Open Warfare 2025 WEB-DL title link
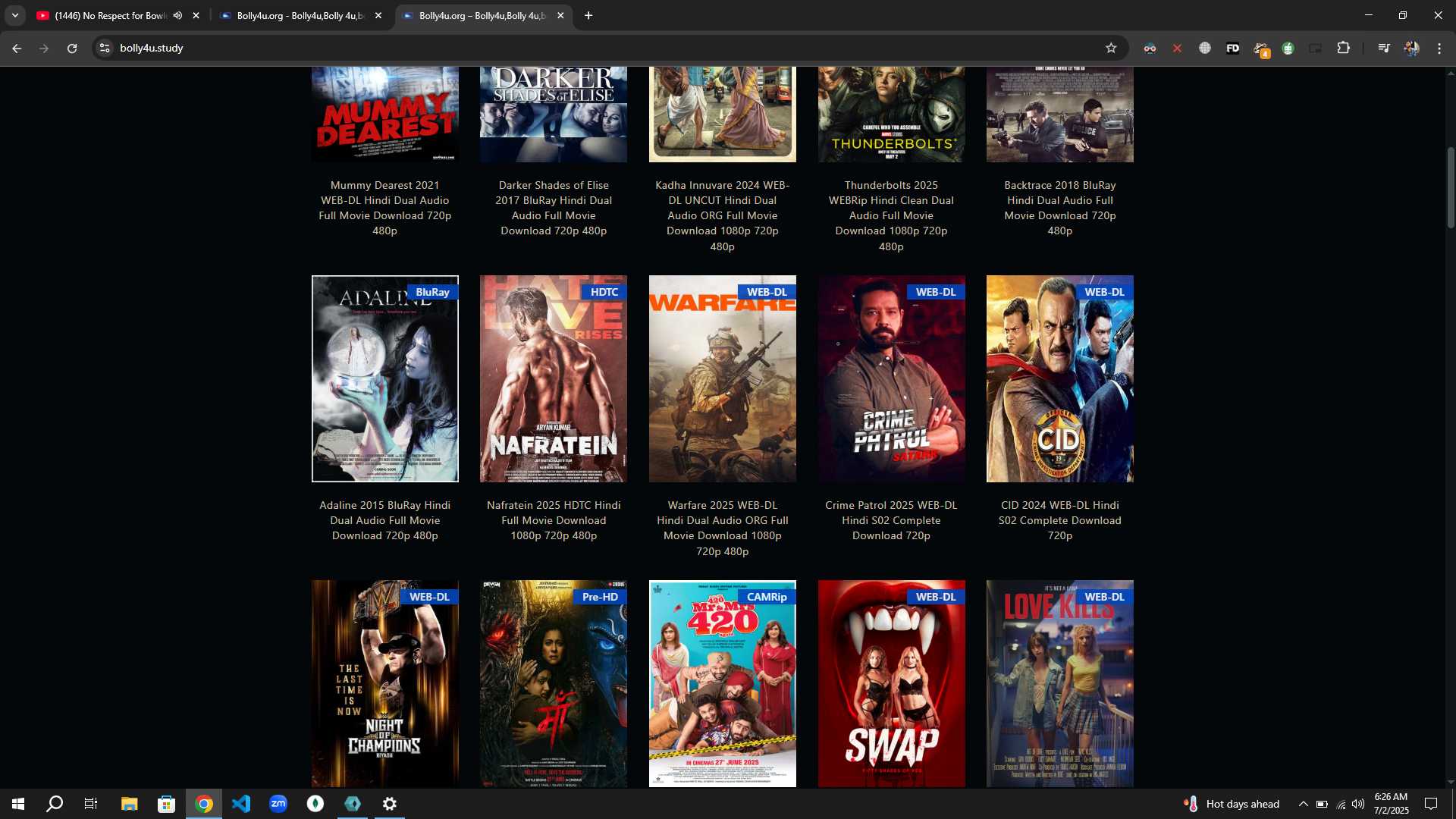1456x819 pixels. tap(722, 528)
